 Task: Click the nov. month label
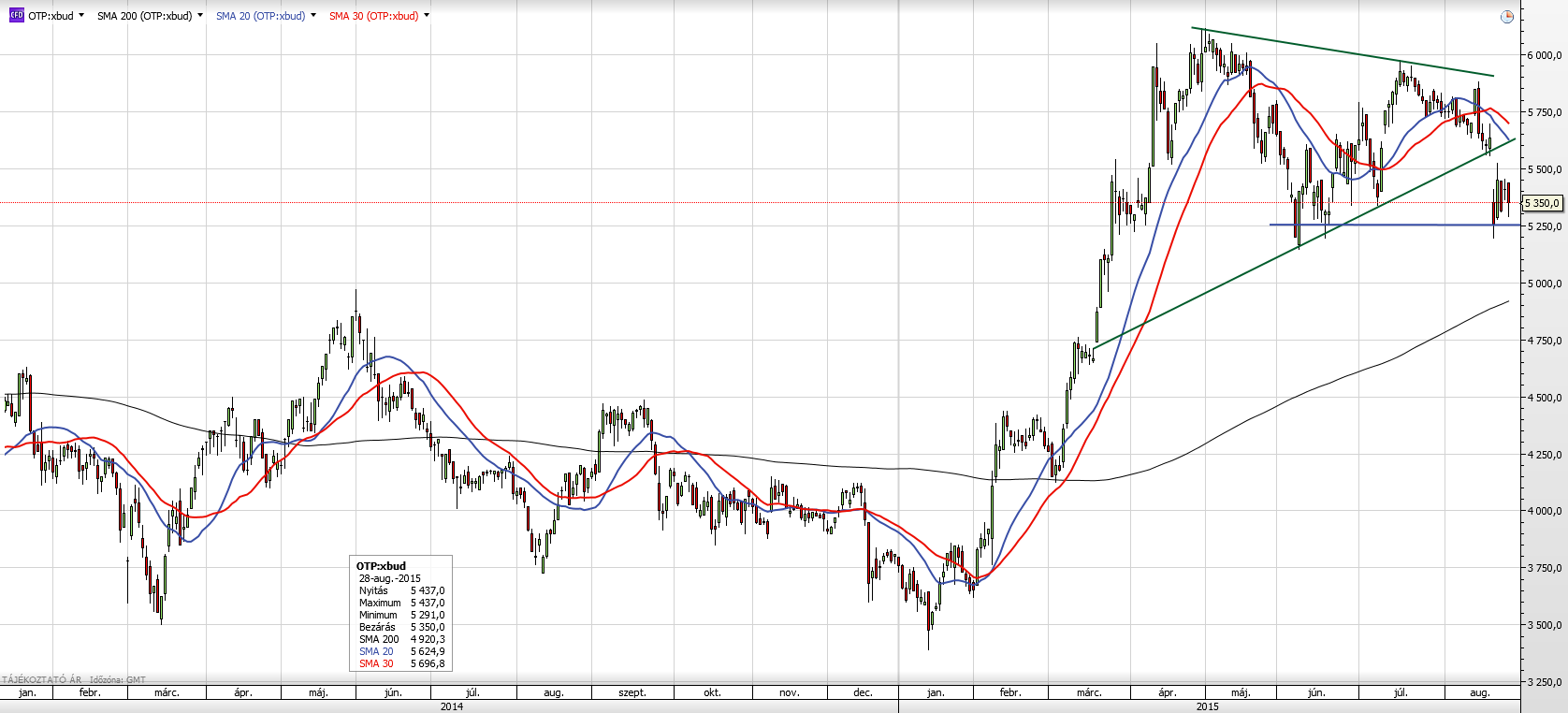pos(789,692)
